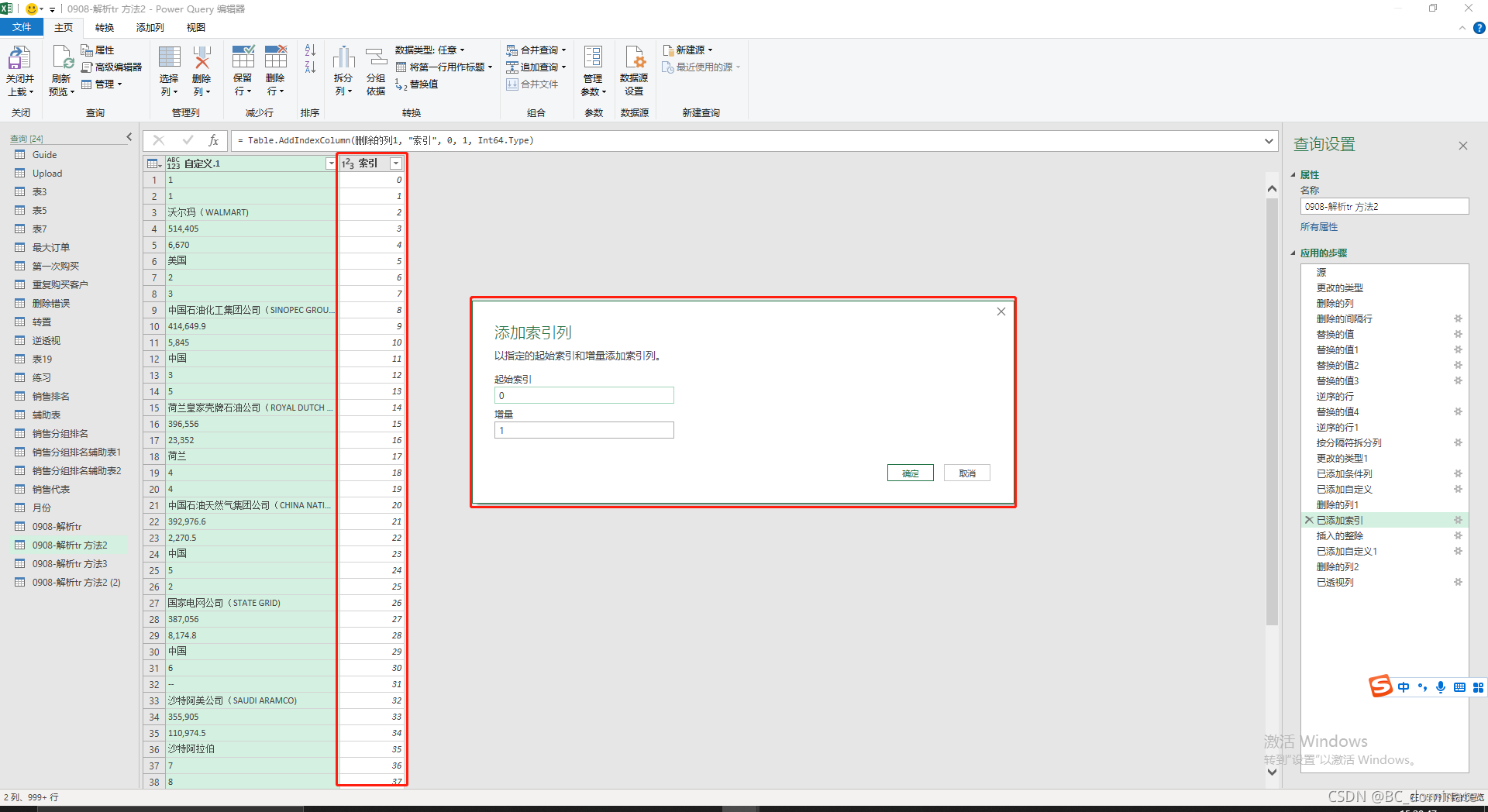
Task: Open the Sogou IME soft keyboard icon
Action: coord(1459,687)
